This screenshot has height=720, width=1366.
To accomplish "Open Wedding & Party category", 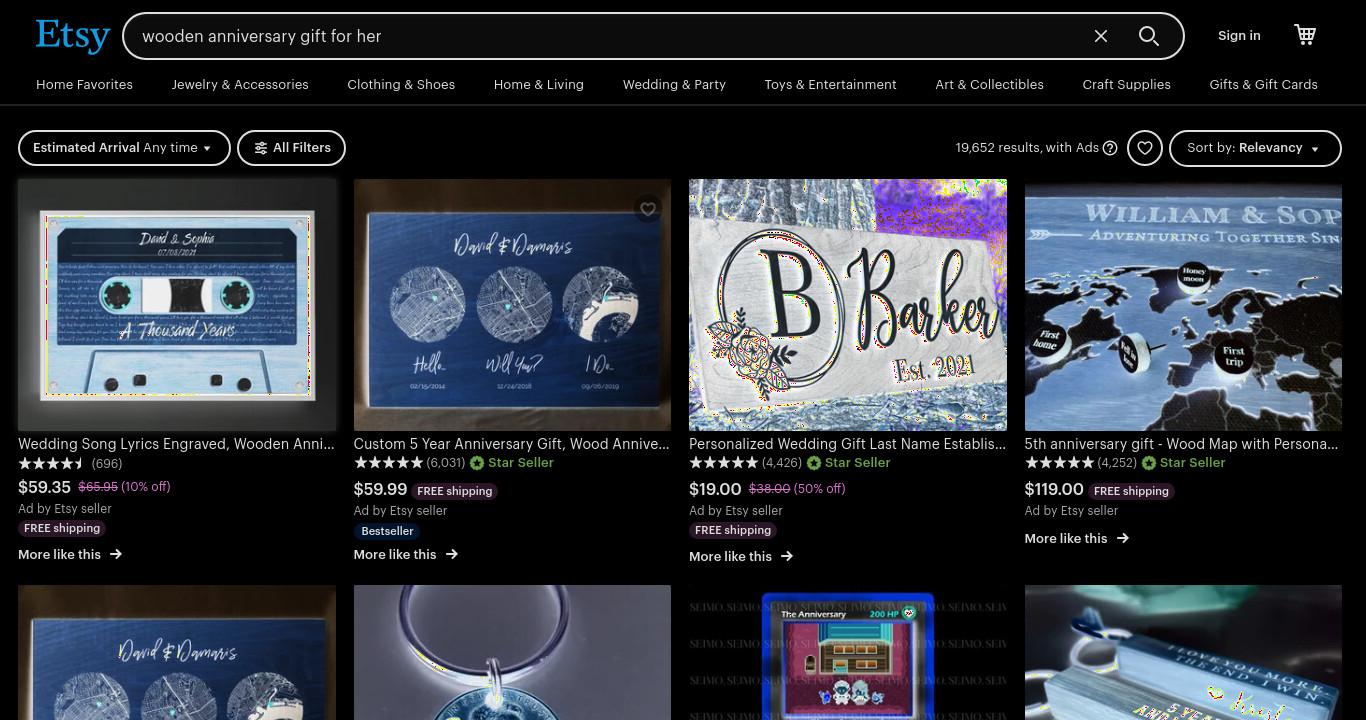I will click(x=674, y=85).
